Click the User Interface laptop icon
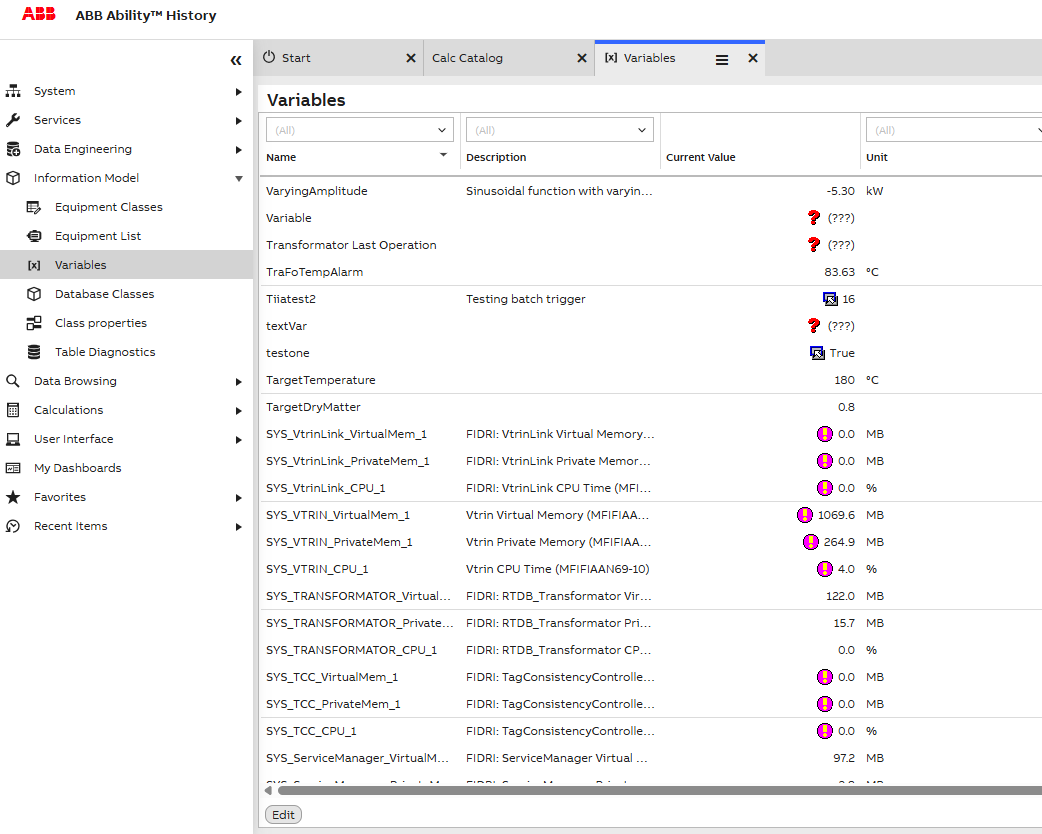Viewport: 1042px width, 834px height. click(13, 439)
